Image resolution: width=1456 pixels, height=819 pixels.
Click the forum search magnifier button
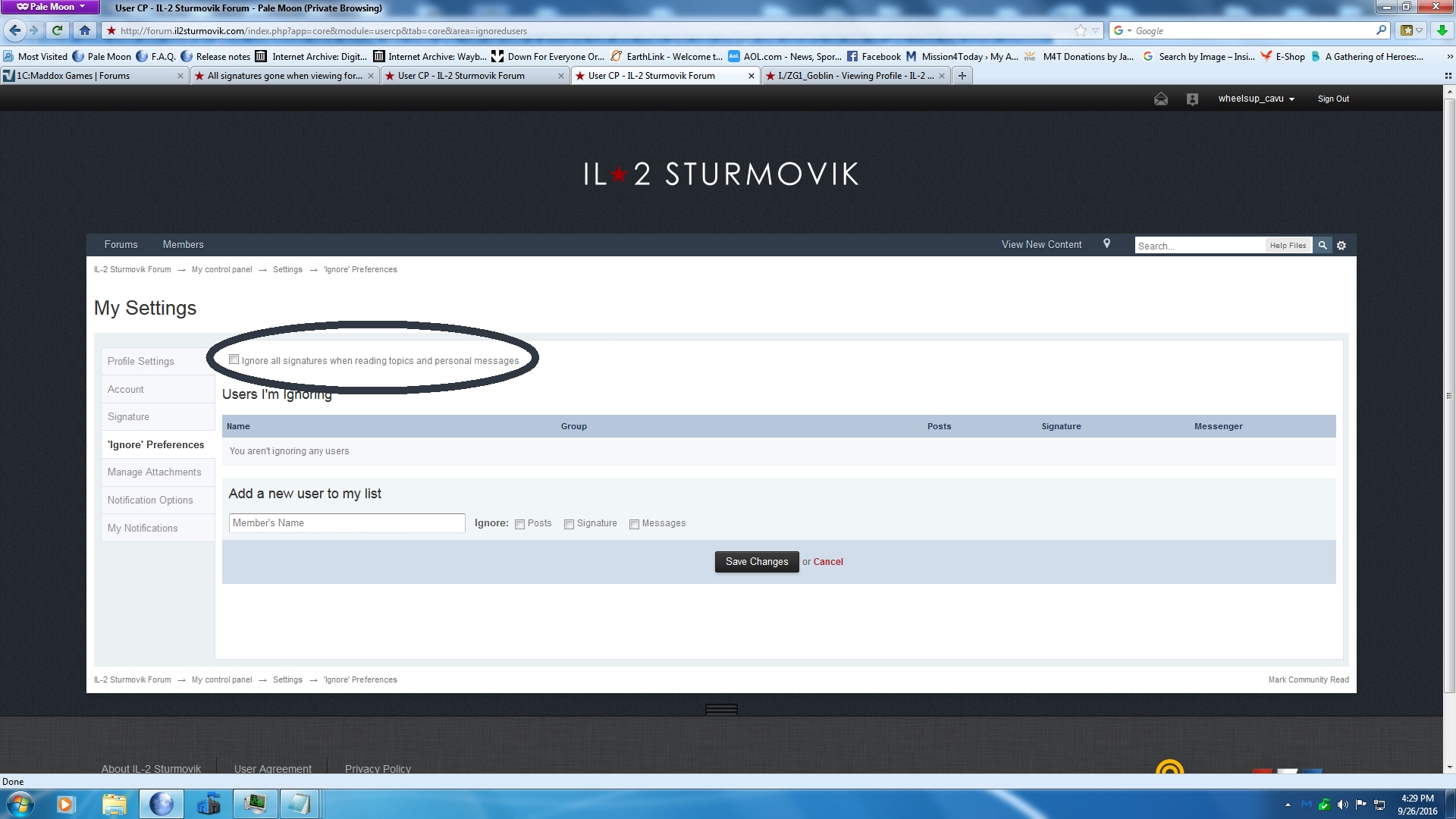(x=1323, y=246)
